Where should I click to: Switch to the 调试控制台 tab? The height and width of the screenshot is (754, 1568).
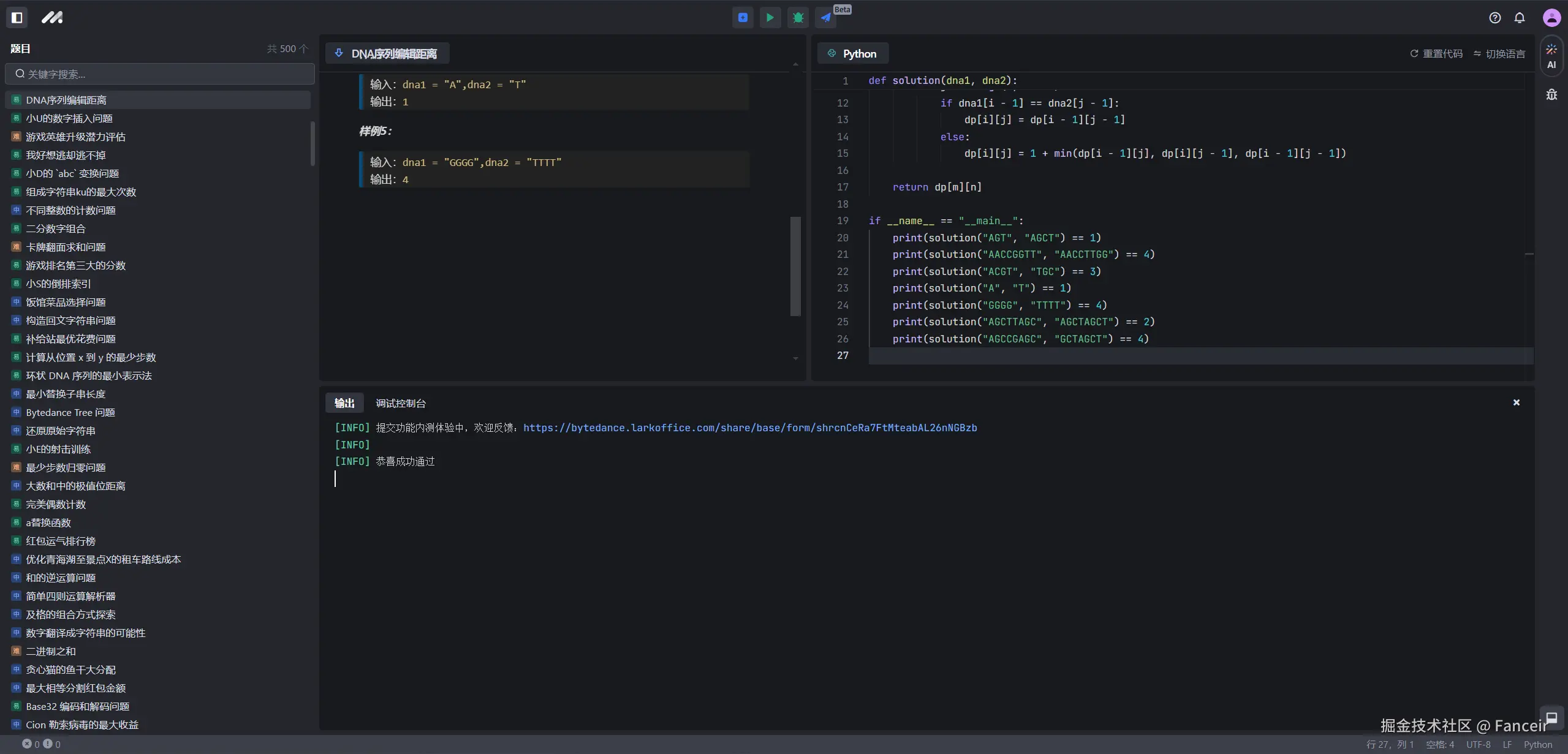(401, 403)
